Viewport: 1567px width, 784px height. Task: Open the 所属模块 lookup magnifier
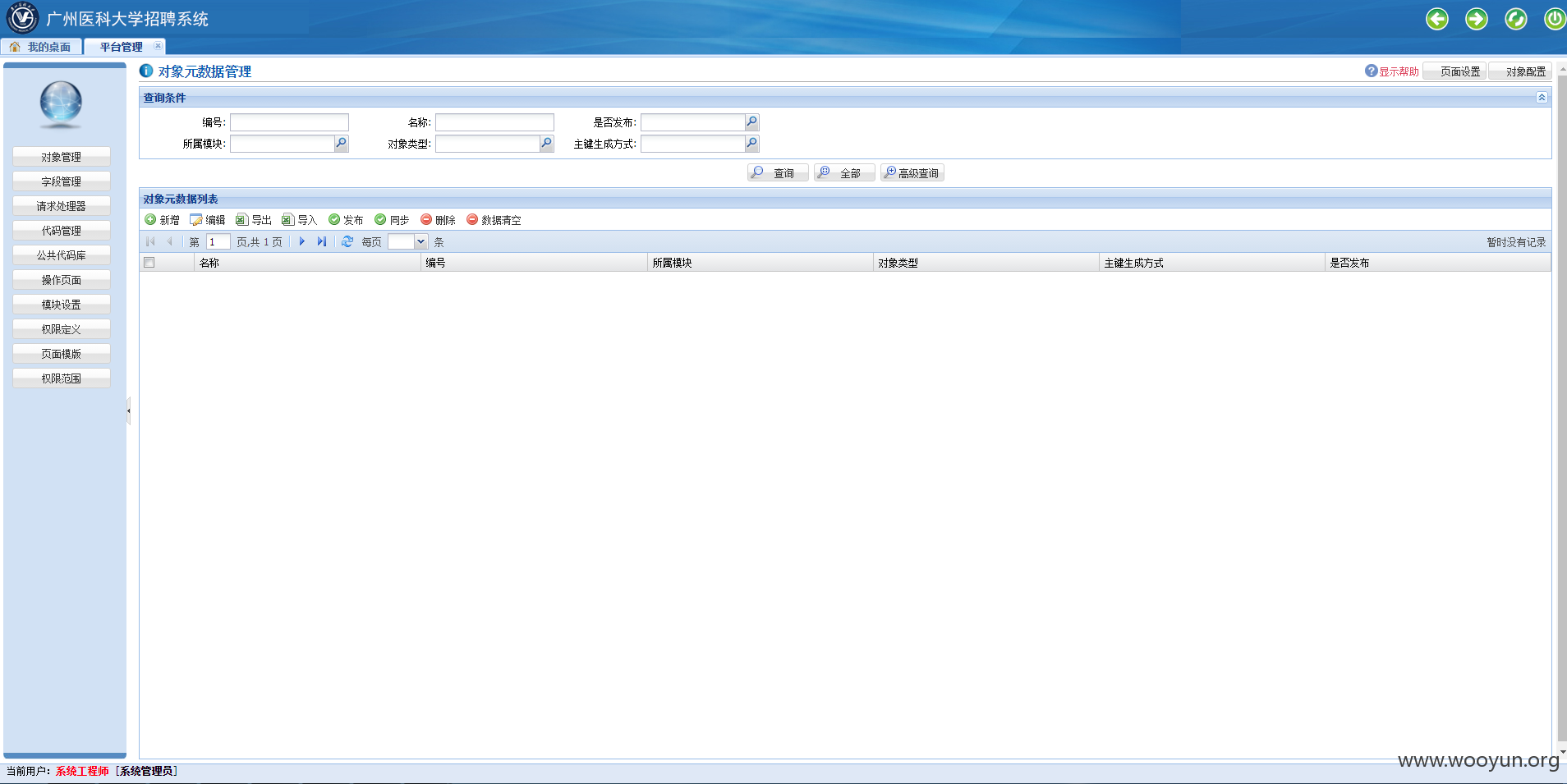341,144
